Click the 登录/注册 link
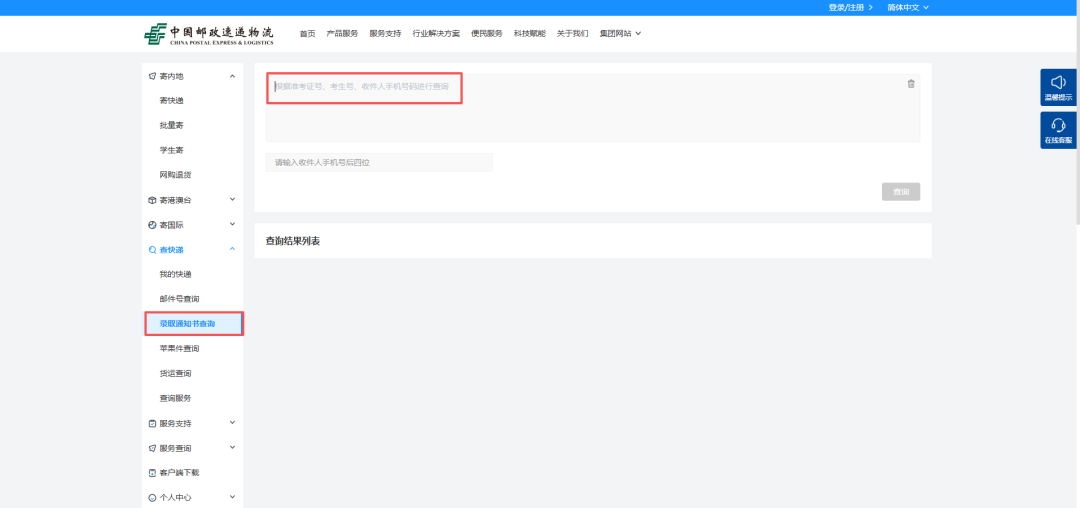The height and width of the screenshot is (508, 1080). tap(851, 8)
